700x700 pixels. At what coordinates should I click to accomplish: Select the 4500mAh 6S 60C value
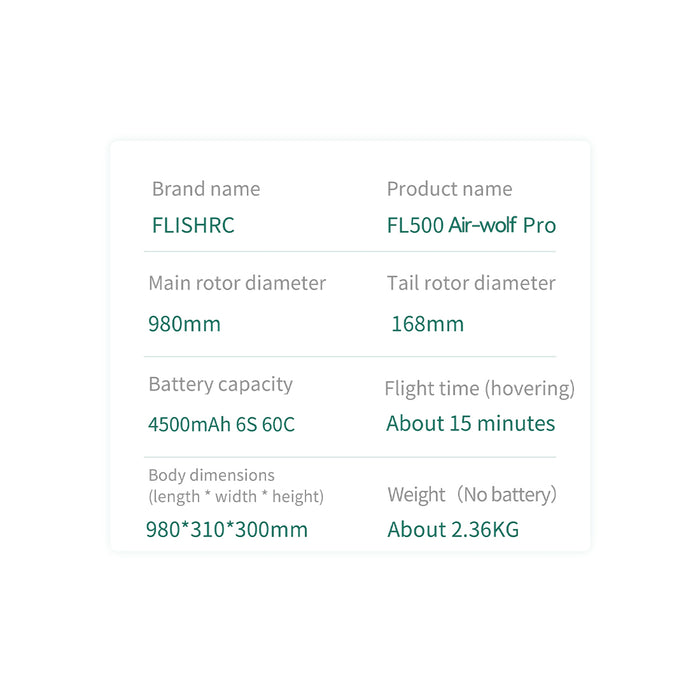pos(221,424)
